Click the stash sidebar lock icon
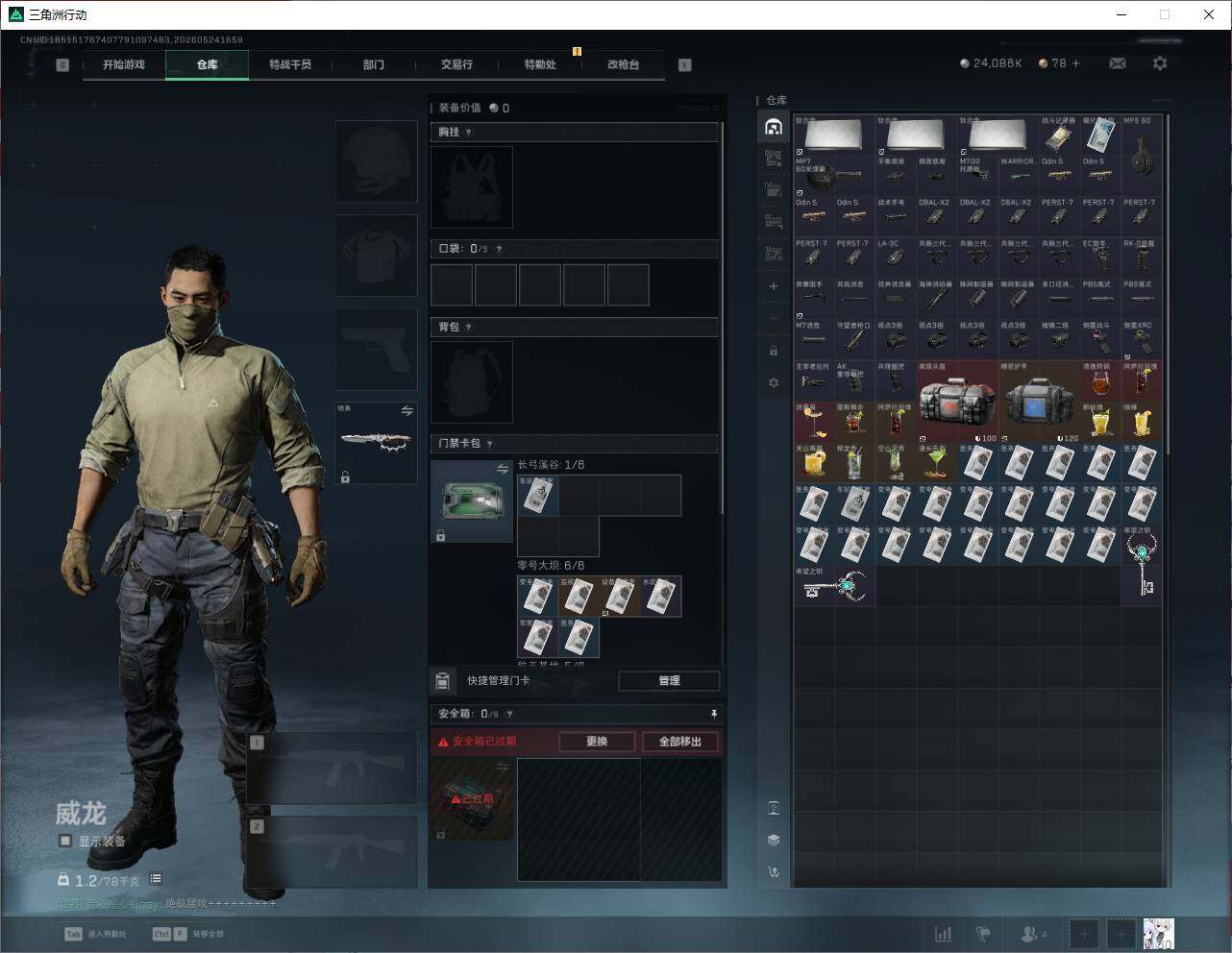Screen dimensions: 1232x953 (774, 351)
